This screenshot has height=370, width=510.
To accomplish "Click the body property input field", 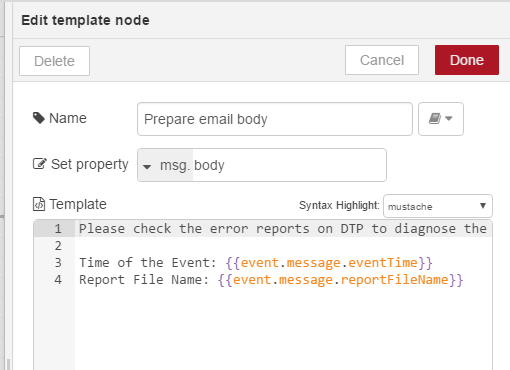I will click(289, 165).
